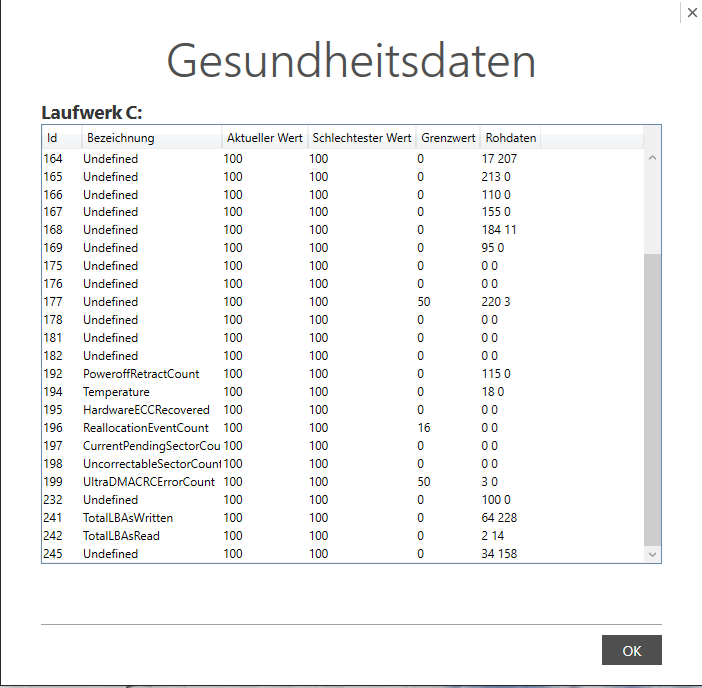The image size is (702, 688).
Task: Click raw data value 2 14
Action: (x=493, y=535)
